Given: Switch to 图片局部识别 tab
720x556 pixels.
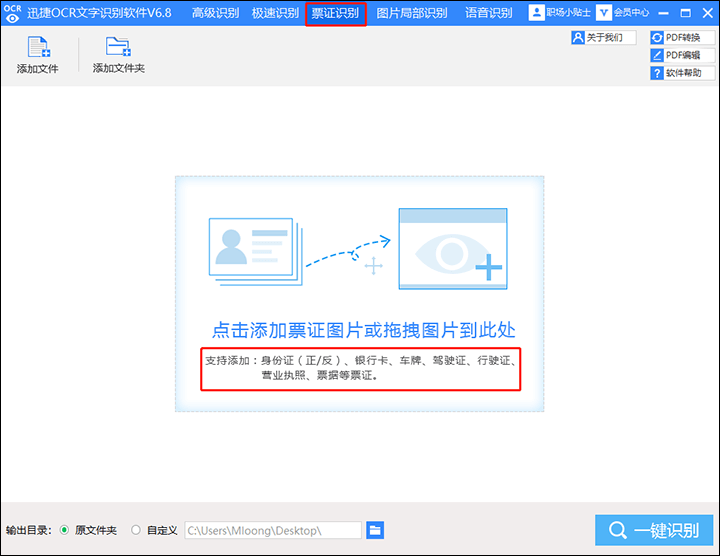Looking at the screenshot, I should pos(412,13).
